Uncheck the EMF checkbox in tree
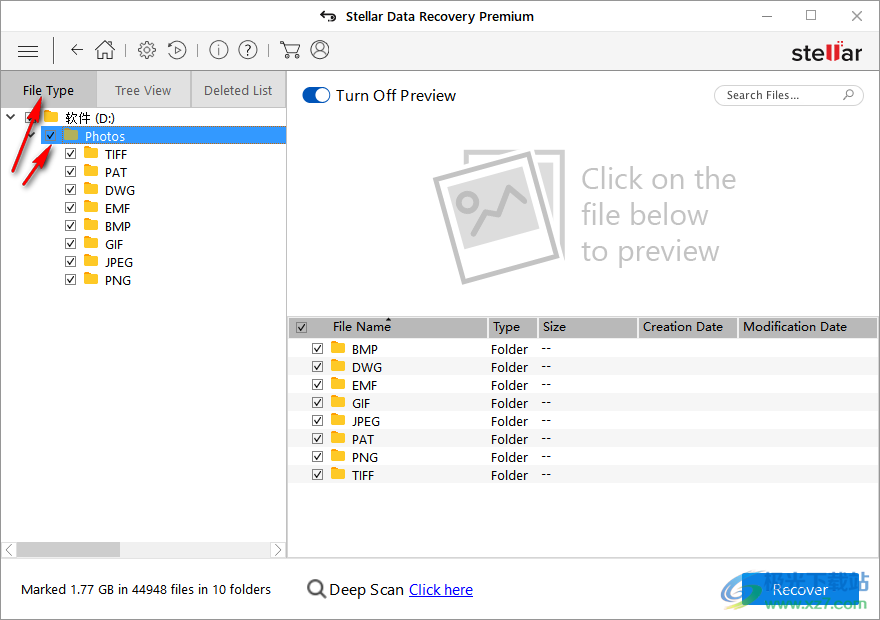880x620 pixels. tap(70, 207)
